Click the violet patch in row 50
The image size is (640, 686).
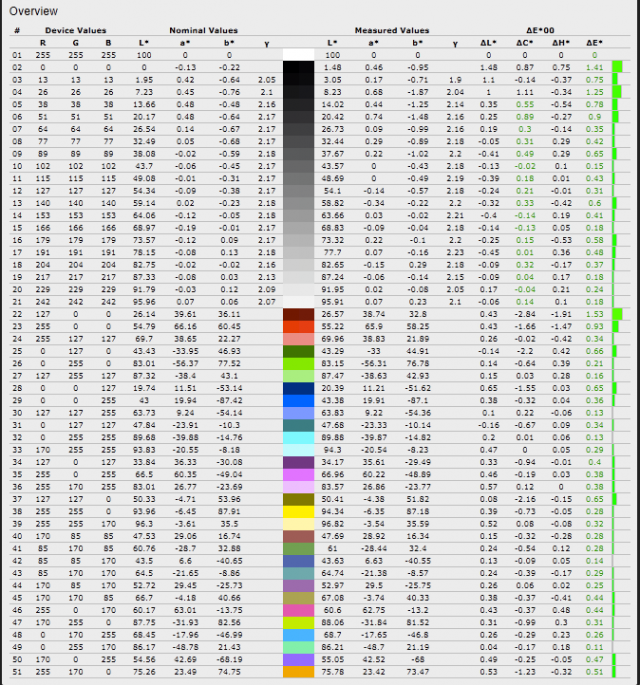tap(298, 659)
